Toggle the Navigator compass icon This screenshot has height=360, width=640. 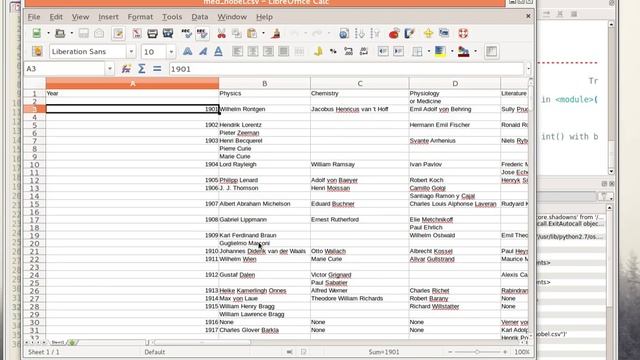coord(428,33)
